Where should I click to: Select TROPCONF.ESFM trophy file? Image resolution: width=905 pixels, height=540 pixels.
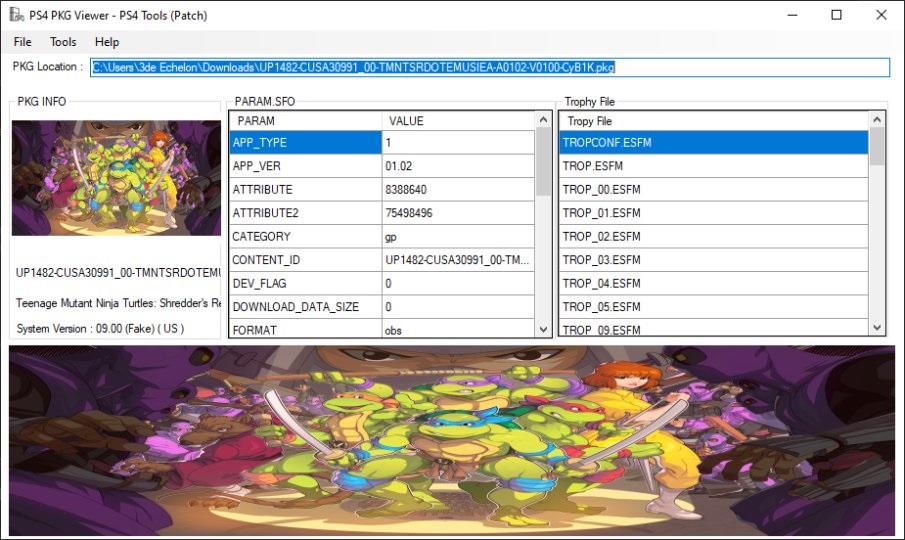(x=713, y=142)
